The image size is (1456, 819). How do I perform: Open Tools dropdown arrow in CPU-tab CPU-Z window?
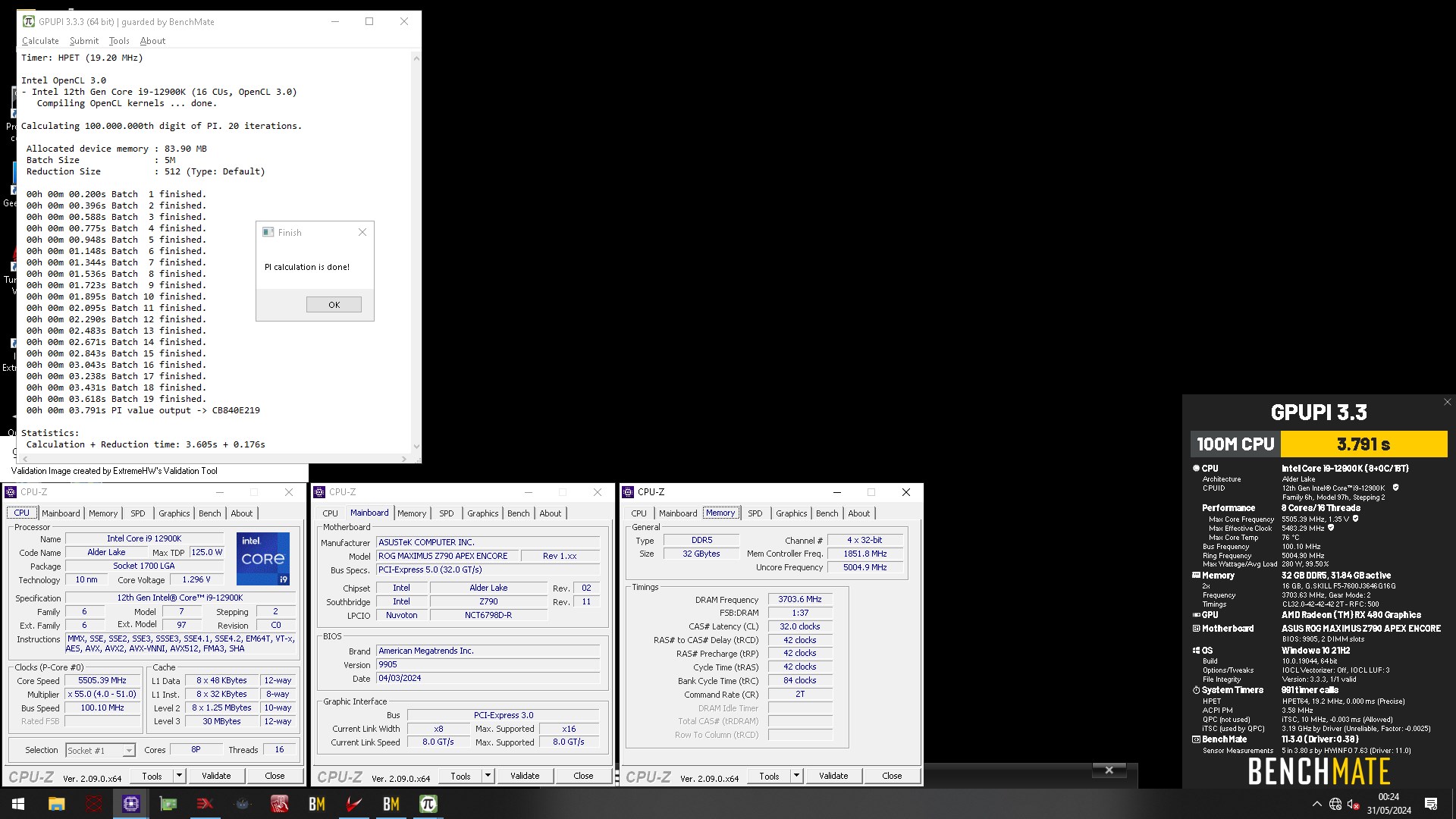click(179, 776)
